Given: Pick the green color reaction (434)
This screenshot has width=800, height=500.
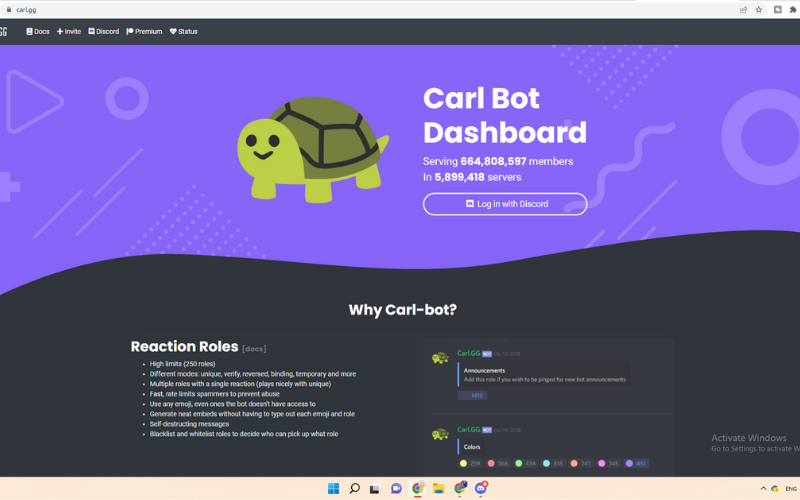Looking at the screenshot, I should coord(526,463).
